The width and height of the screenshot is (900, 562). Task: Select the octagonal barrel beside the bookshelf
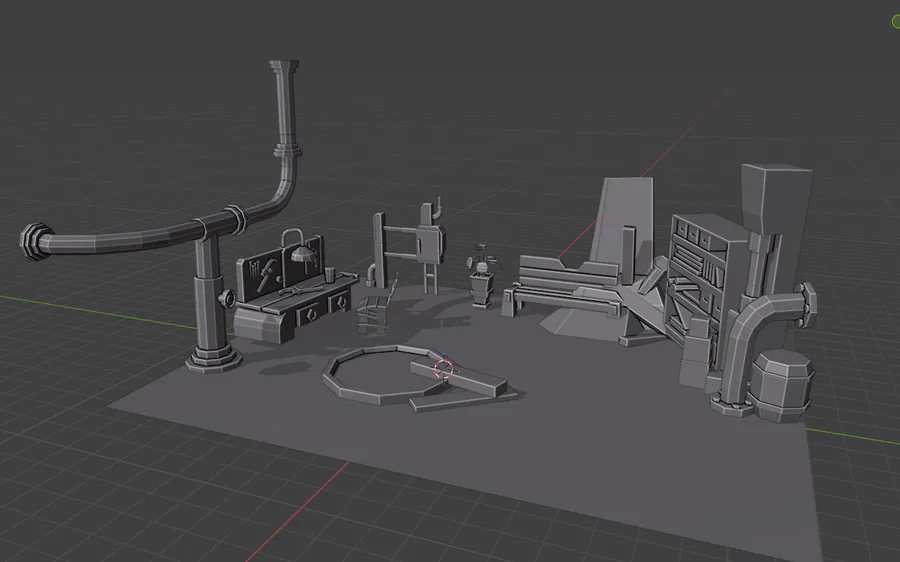pyautogui.click(x=782, y=387)
